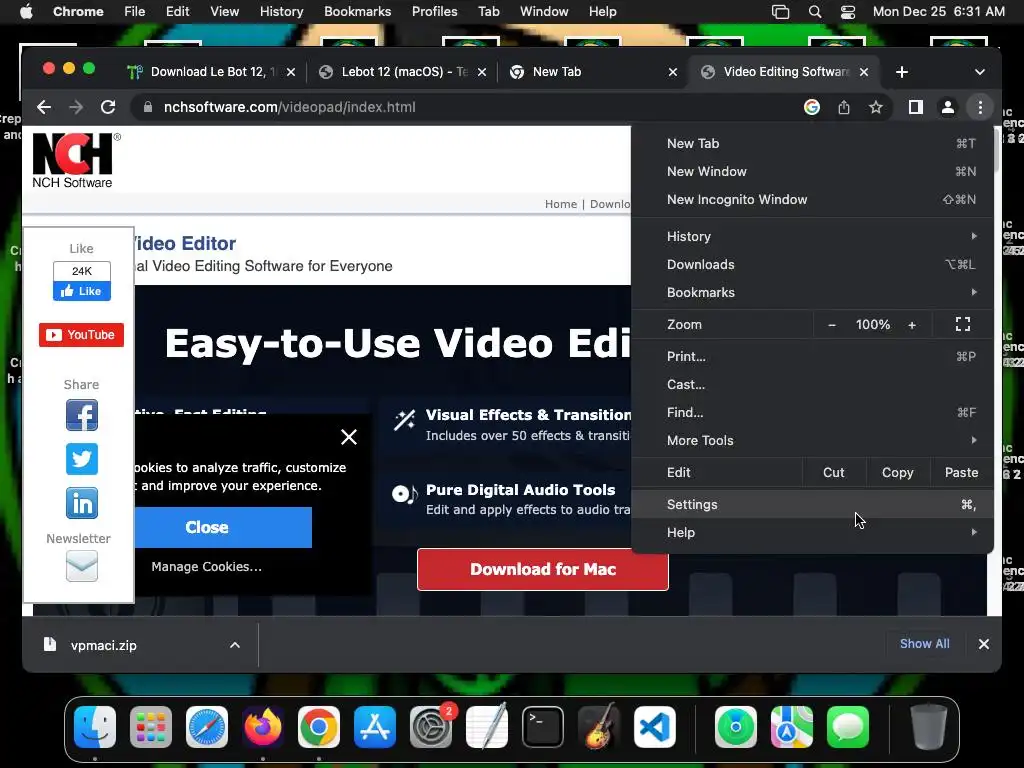Screen dimensions: 1024x768
Task: Click Download for Mac button
Action: (x=543, y=569)
